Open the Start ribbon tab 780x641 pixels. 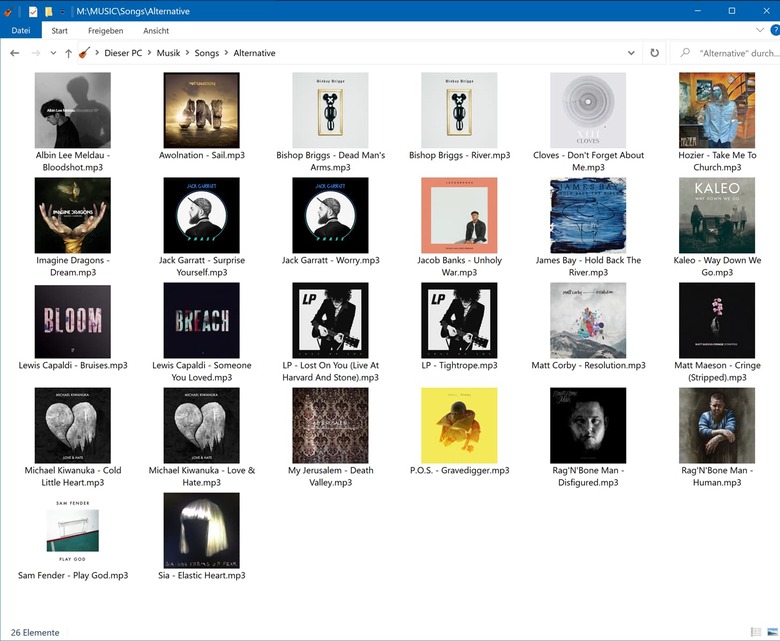(59, 30)
